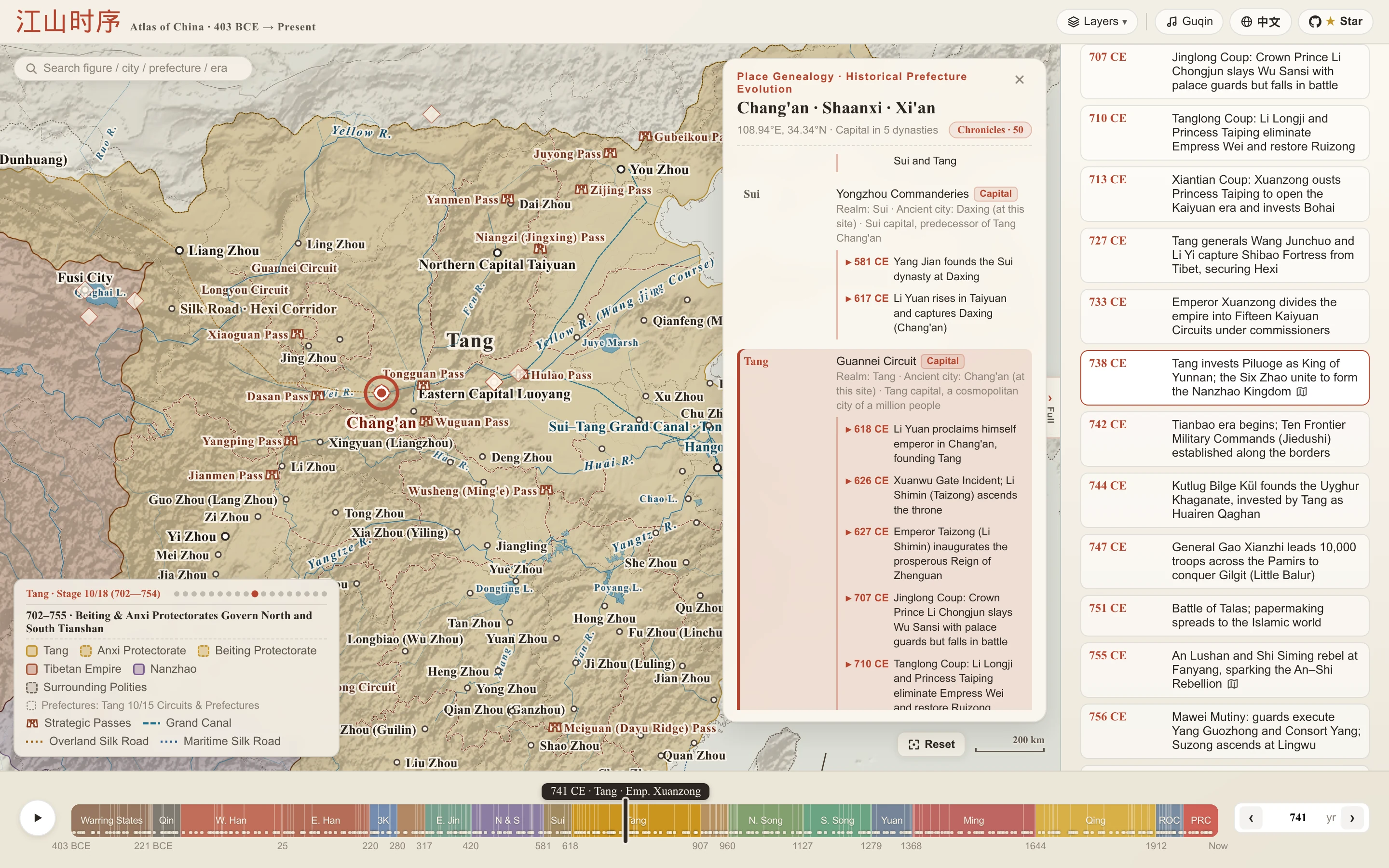Select the PRC timeline segment
Viewport: 1389px width, 868px height.
[x=1200, y=820]
